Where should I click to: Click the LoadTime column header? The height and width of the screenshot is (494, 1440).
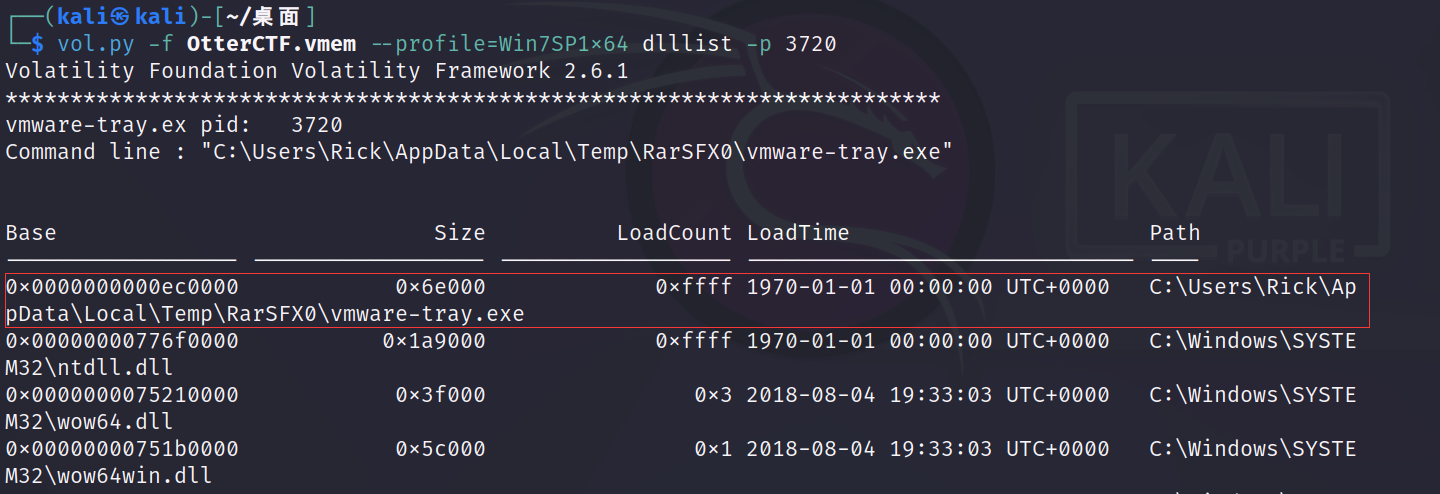[x=798, y=233]
